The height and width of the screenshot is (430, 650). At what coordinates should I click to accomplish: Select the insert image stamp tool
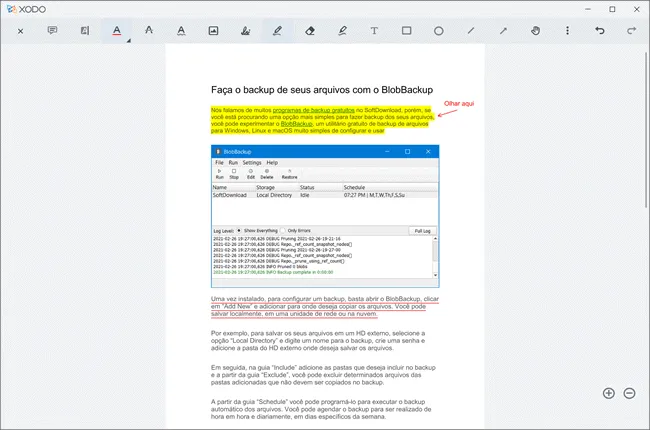213,31
